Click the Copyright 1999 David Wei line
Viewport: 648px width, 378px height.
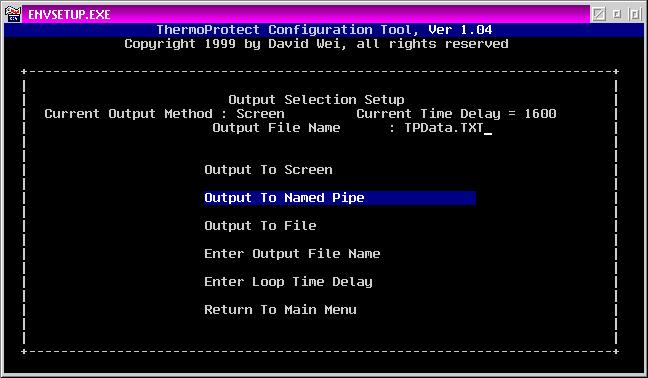(316, 44)
